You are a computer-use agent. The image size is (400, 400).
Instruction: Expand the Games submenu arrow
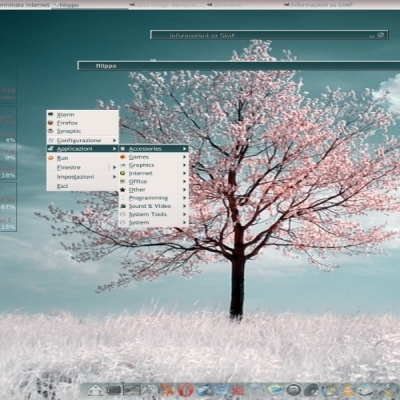tap(184, 157)
